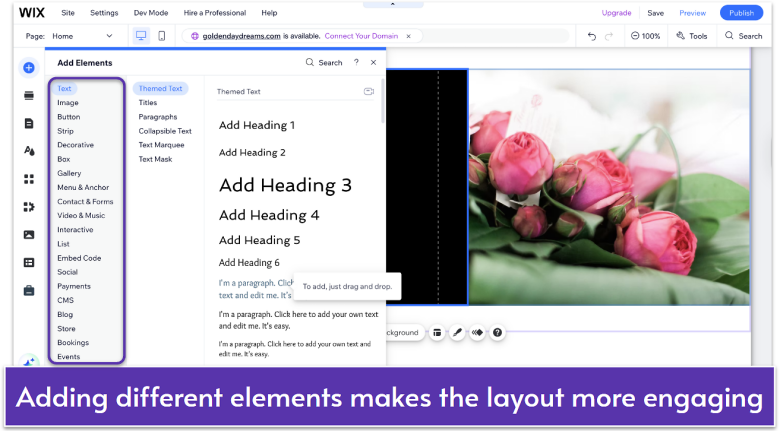The width and height of the screenshot is (780, 431).
Task: Switch to mobile view icon
Action: (x=162, y=36)
